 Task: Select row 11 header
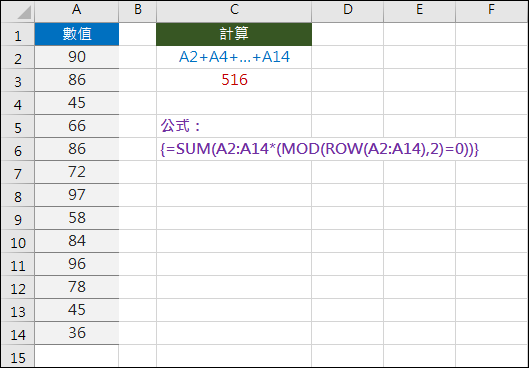18,264
